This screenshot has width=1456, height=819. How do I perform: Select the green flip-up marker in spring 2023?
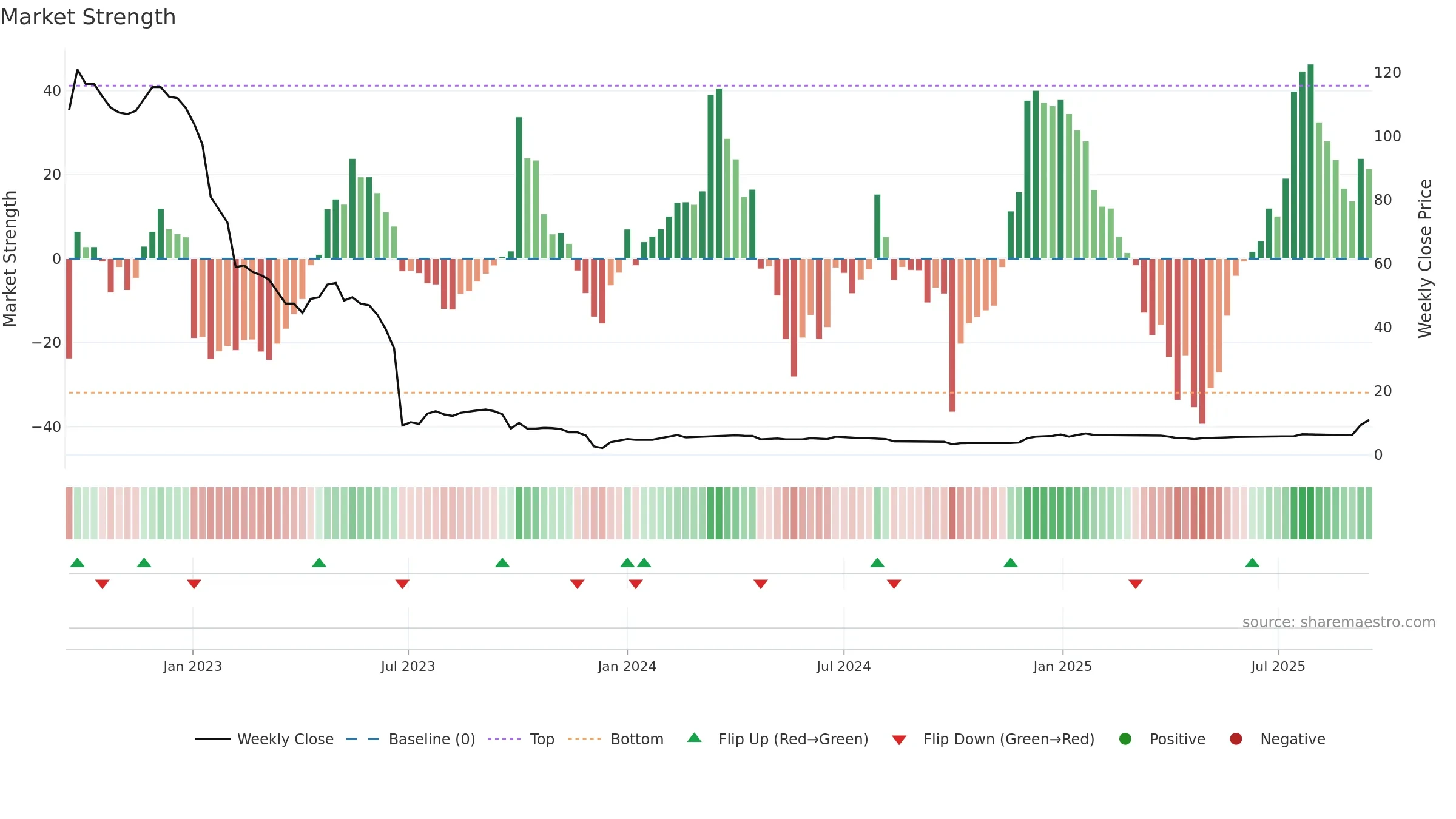click(x=319, y=562)
